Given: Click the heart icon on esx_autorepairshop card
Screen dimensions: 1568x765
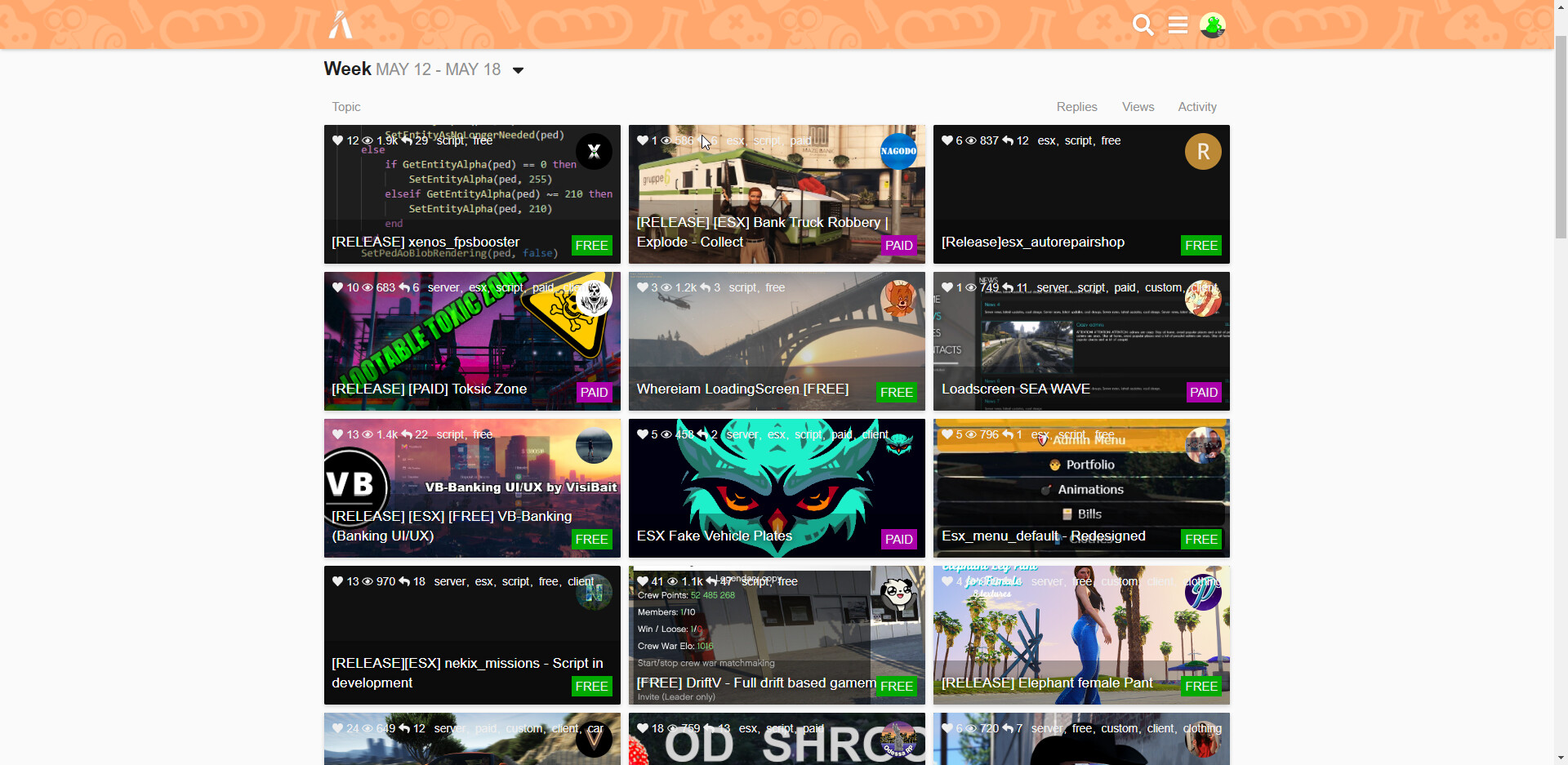Looking at the screenshot, I should pyautogui.click(x=947, y=140).
